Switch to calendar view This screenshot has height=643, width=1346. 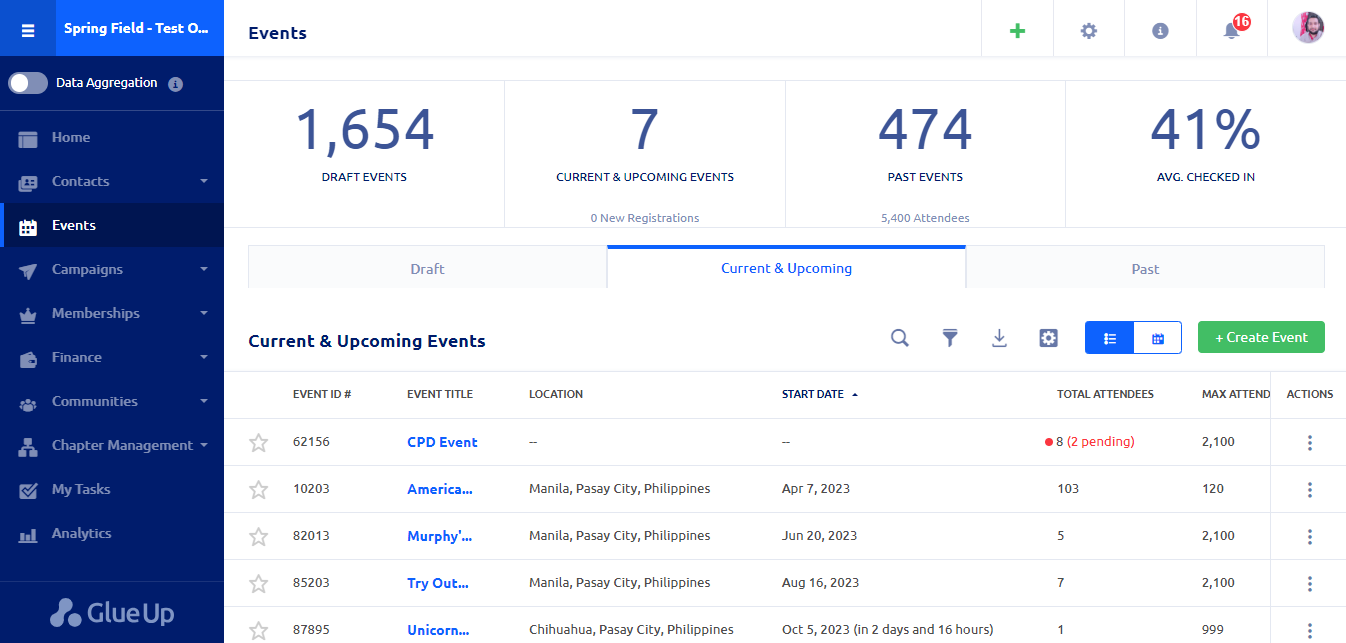click(x=1158, y=338)
